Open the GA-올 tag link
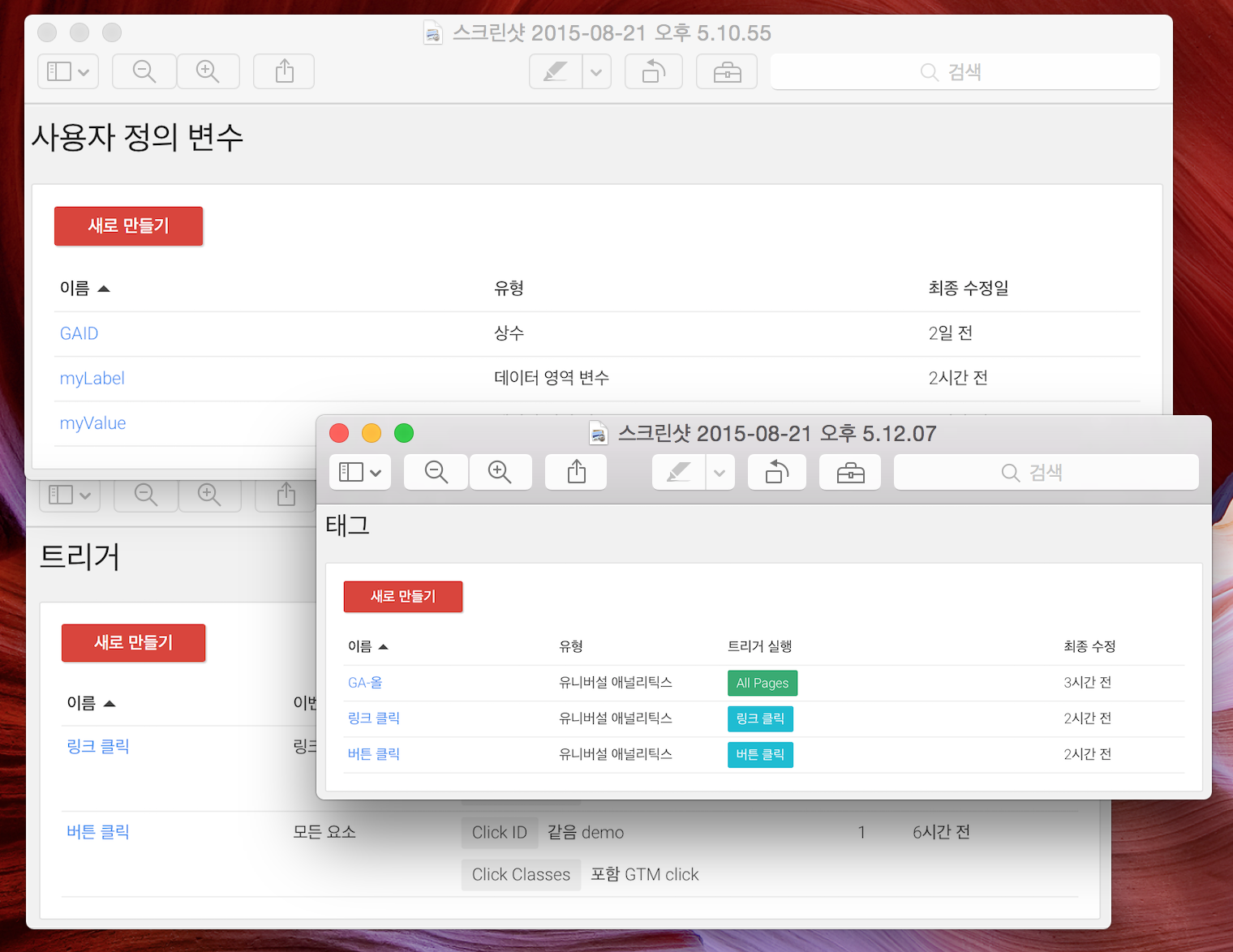1233x952 pixels. 365,683
